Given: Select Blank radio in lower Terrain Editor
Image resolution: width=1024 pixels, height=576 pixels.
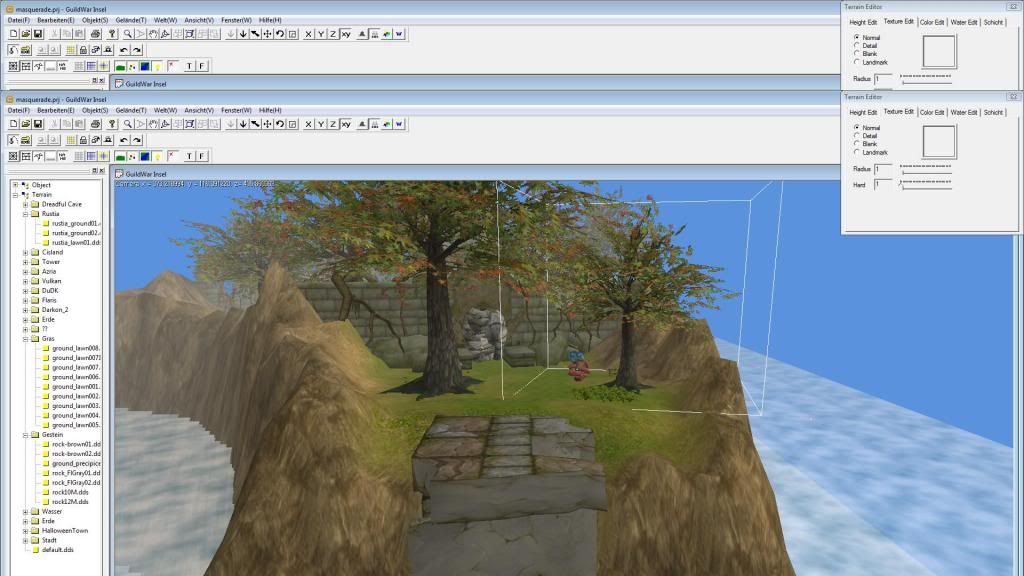Looking at the screenshot, I should click(x=857, y=144).
